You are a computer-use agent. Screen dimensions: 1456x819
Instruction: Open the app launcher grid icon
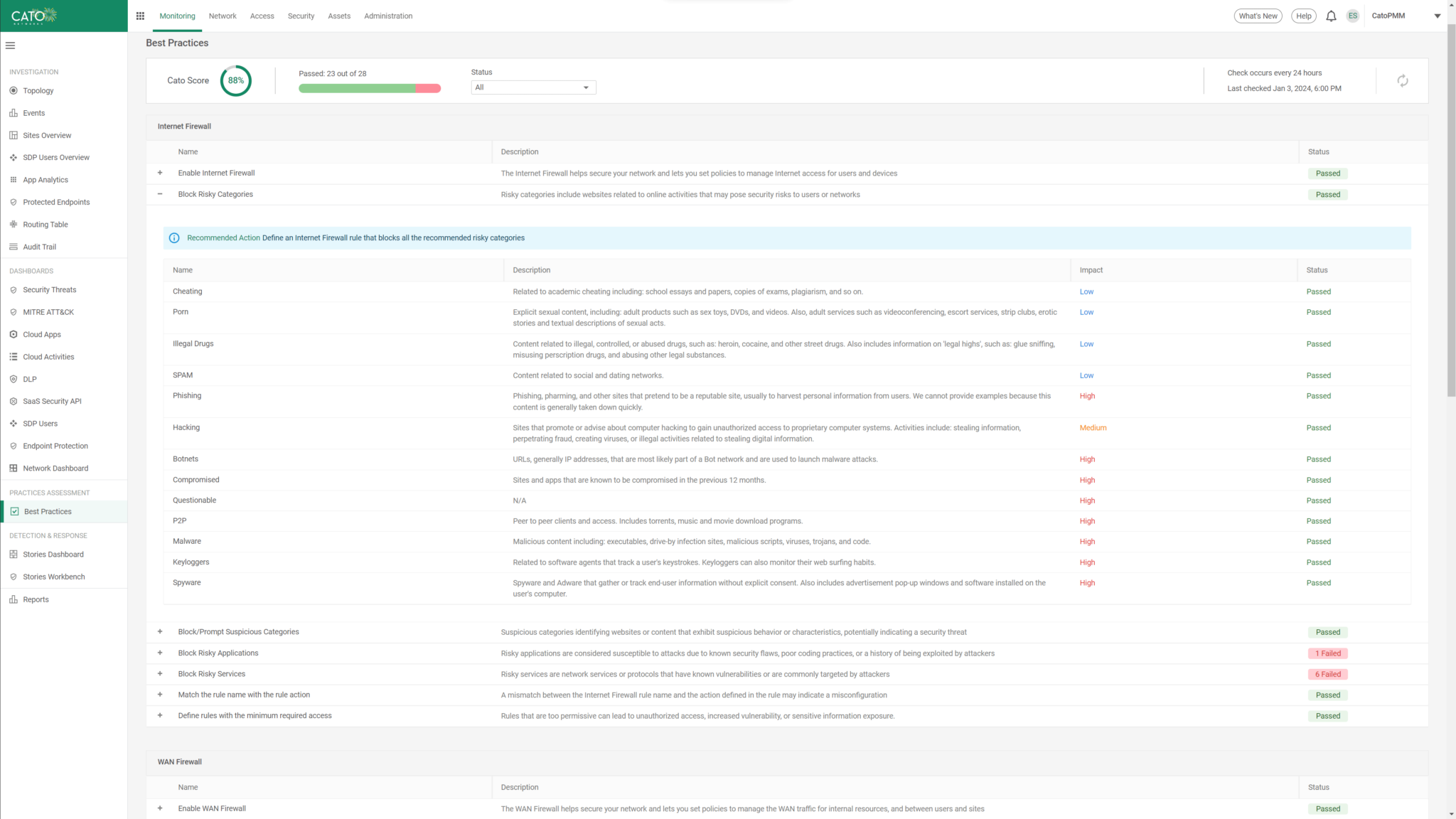(140, 15)
